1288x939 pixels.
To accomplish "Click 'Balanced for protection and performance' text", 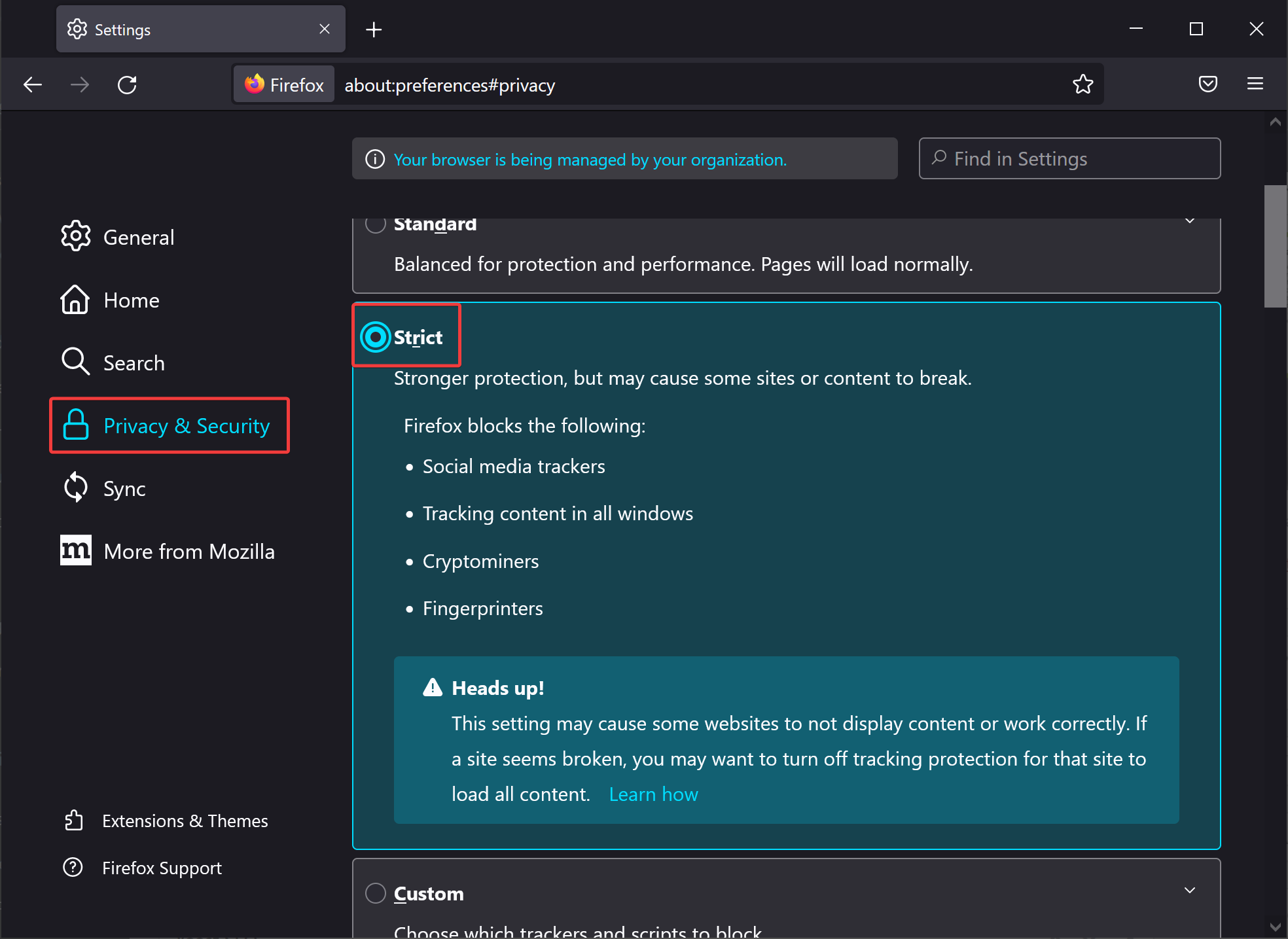I will tap(683, 264).
